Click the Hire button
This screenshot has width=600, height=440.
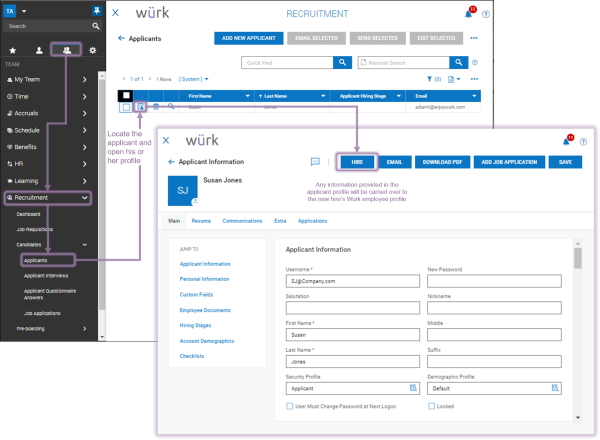click(x=357, y=162)
